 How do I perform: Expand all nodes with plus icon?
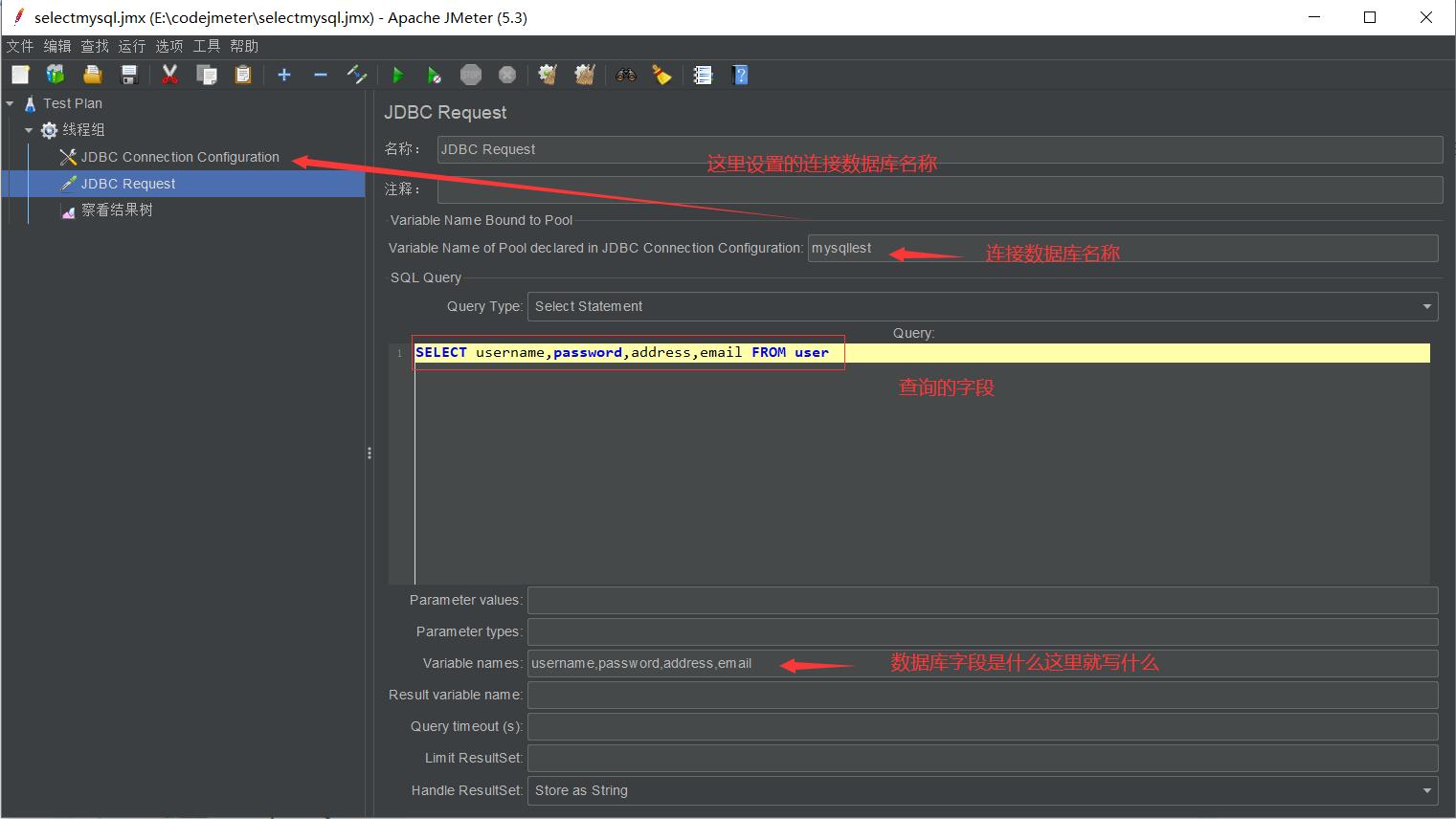pyautogui.click(x=284, y=75)
